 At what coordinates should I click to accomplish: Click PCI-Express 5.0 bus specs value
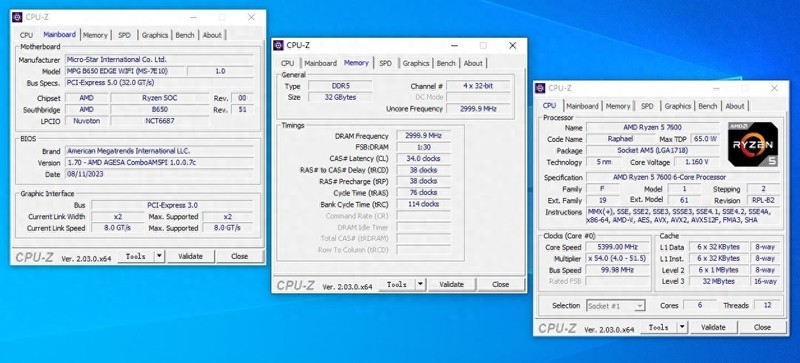(x=159, y=82)
